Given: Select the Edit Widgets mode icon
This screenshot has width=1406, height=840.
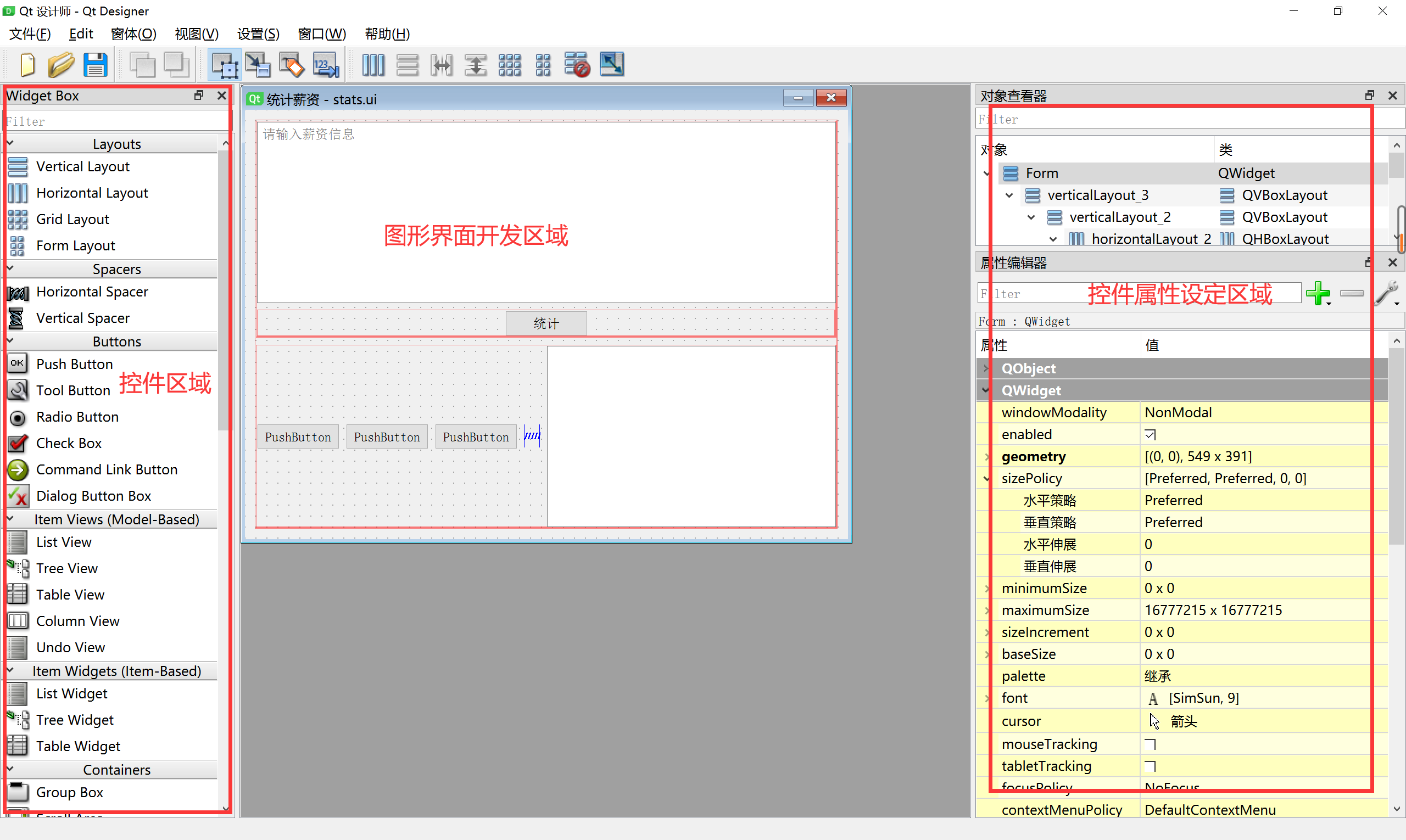Looking at the screenshot, I should [224, 65].
